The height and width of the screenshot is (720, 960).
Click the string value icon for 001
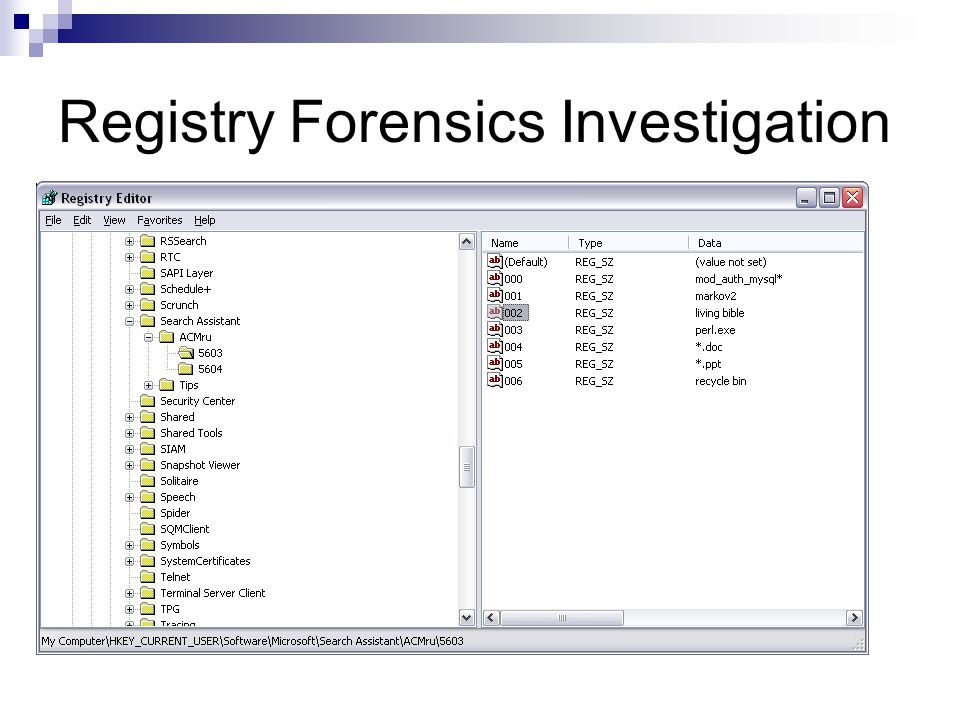495,296
